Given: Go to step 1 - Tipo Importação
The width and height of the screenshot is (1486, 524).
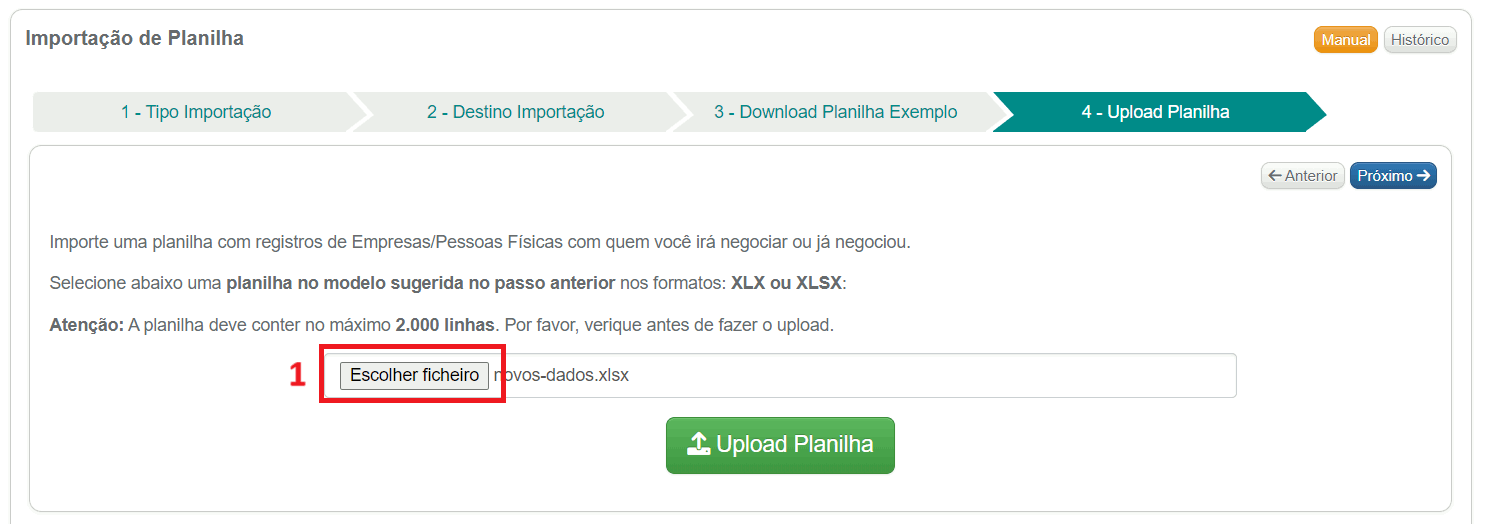Looking at the screenshot, I should [x=196, y=112].
